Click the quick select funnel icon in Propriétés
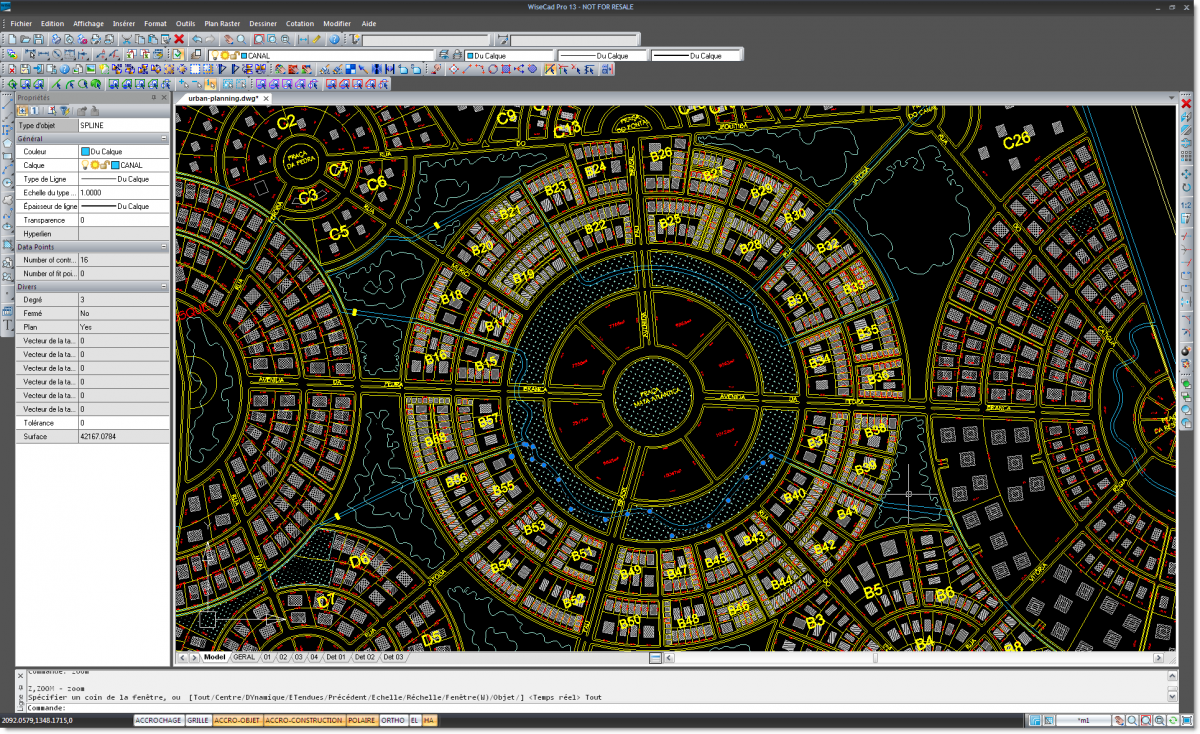 click(64, 111)
